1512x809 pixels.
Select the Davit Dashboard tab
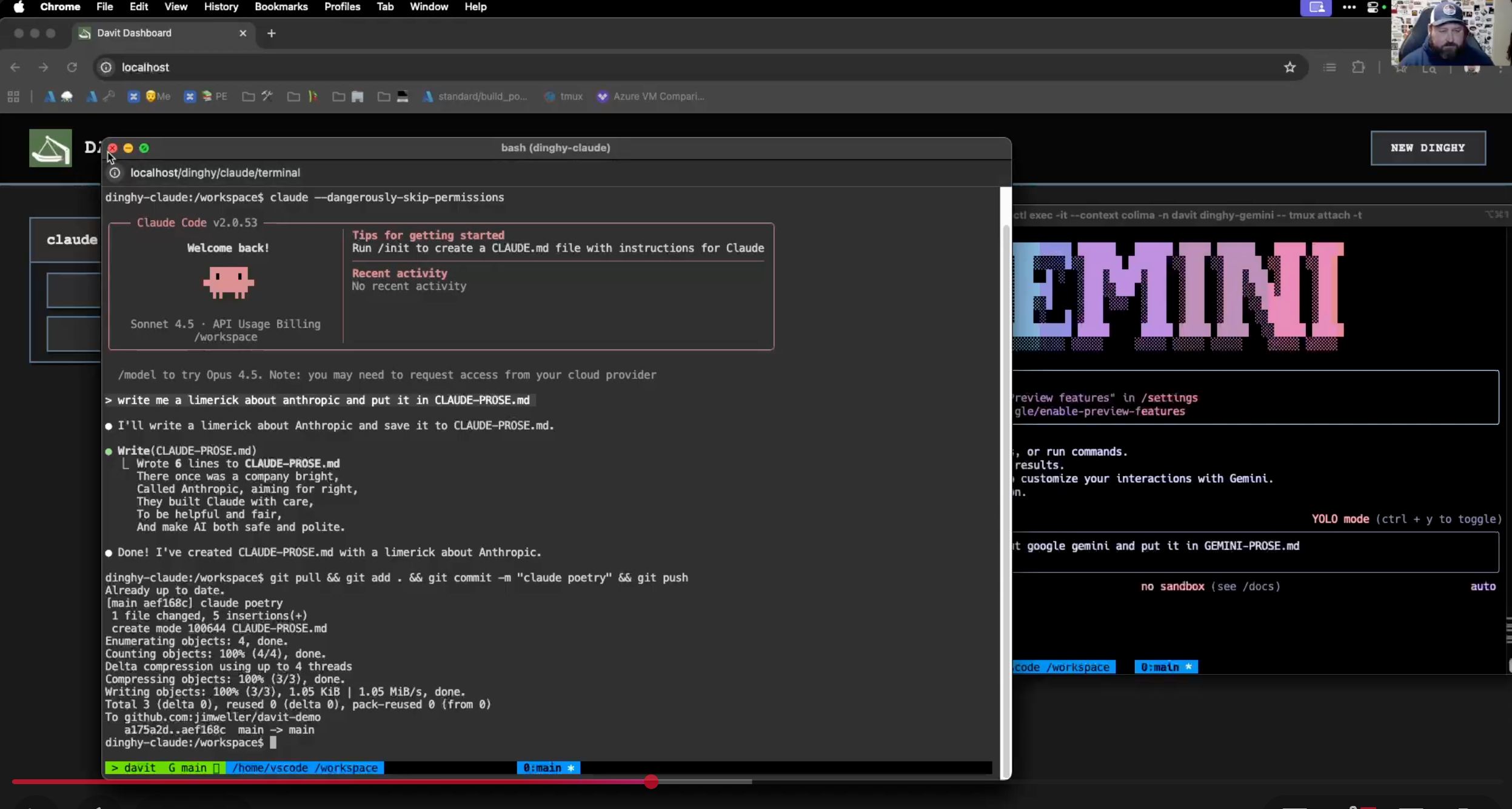(x=135, y=33)
